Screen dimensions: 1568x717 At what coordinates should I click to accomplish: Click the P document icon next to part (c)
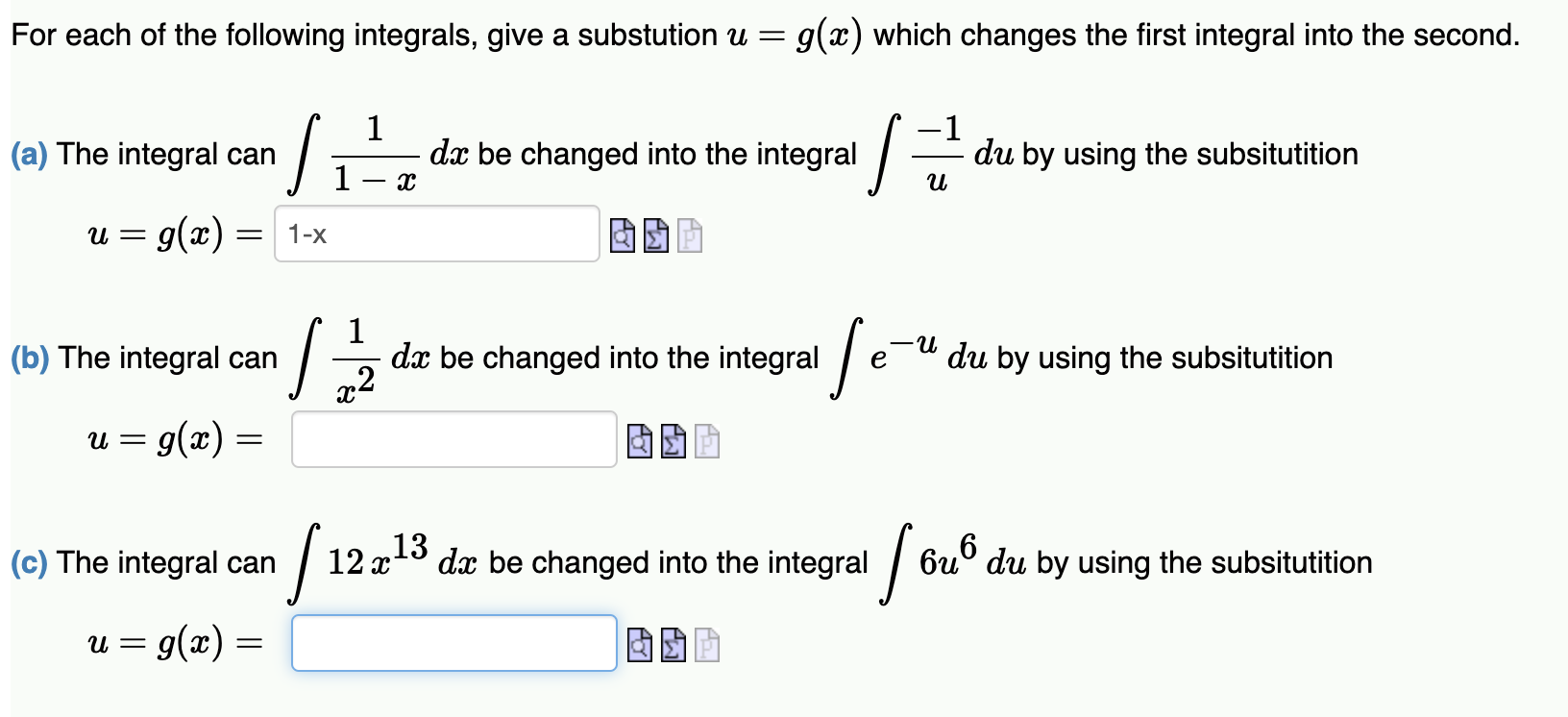[x=706, y=644]
